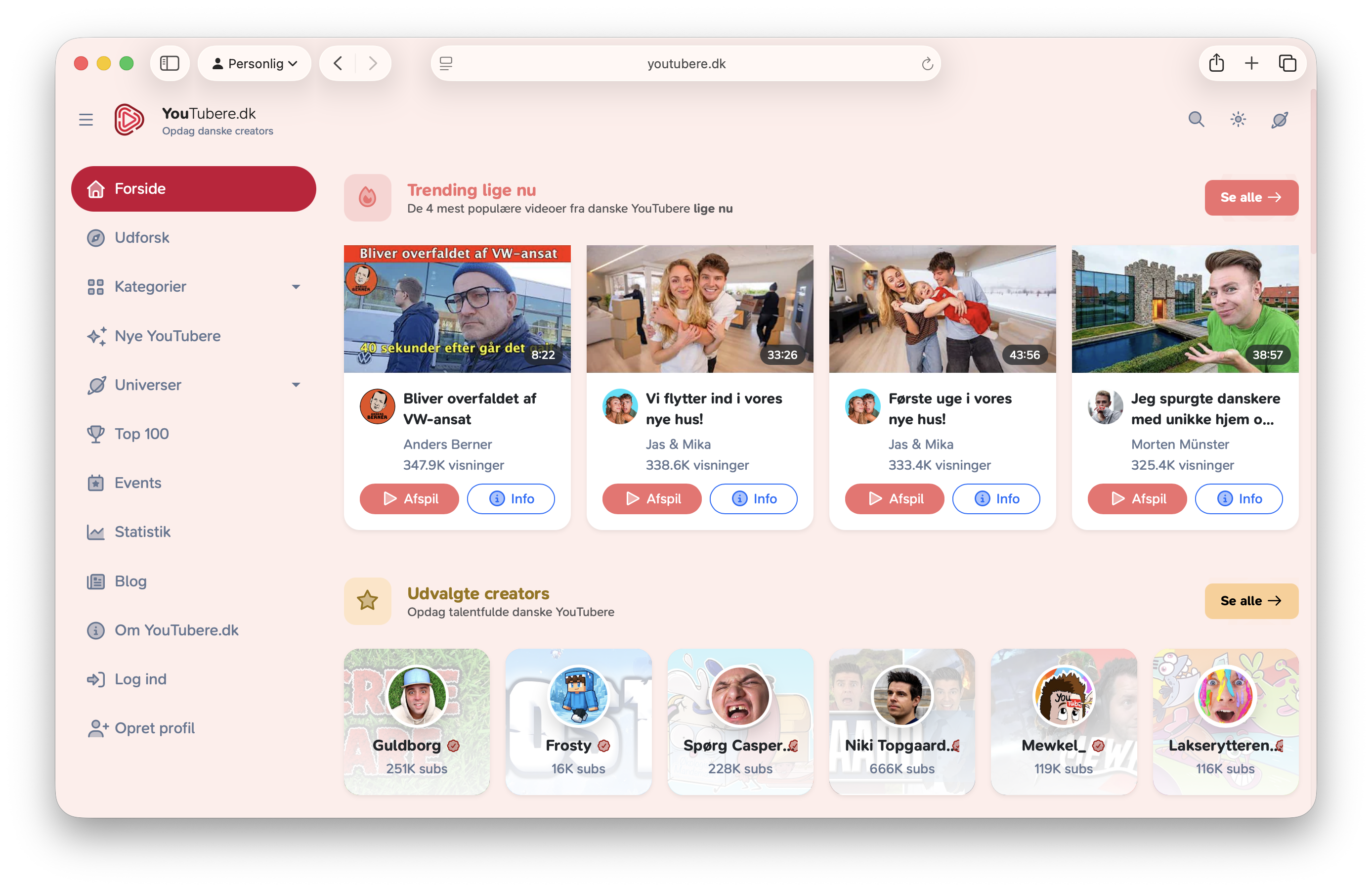
Task: Expand the Universer section
Action: point(297,385)
